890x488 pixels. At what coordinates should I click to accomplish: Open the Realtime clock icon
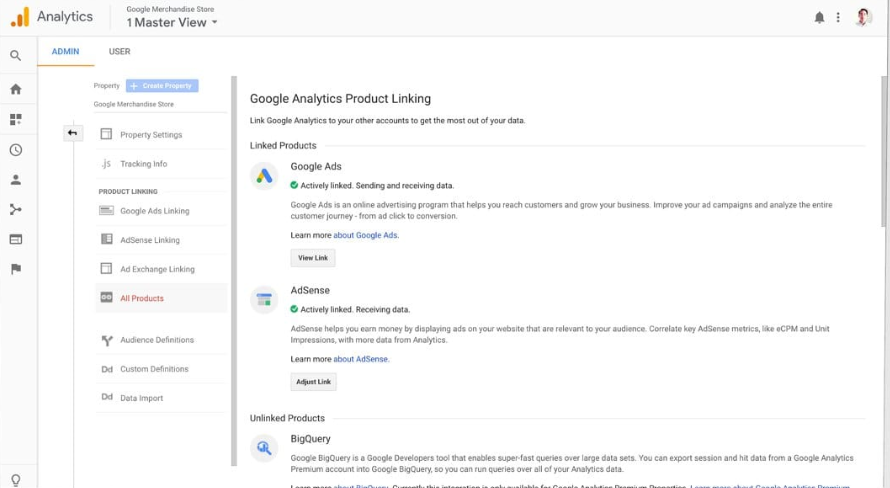15,150
